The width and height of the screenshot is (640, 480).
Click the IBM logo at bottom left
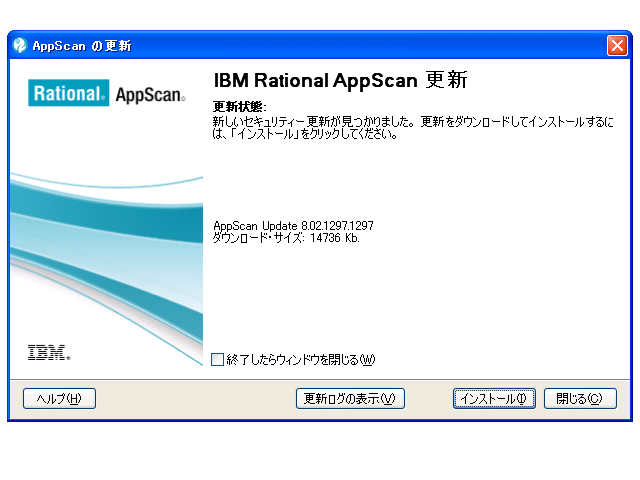point(48,352)
